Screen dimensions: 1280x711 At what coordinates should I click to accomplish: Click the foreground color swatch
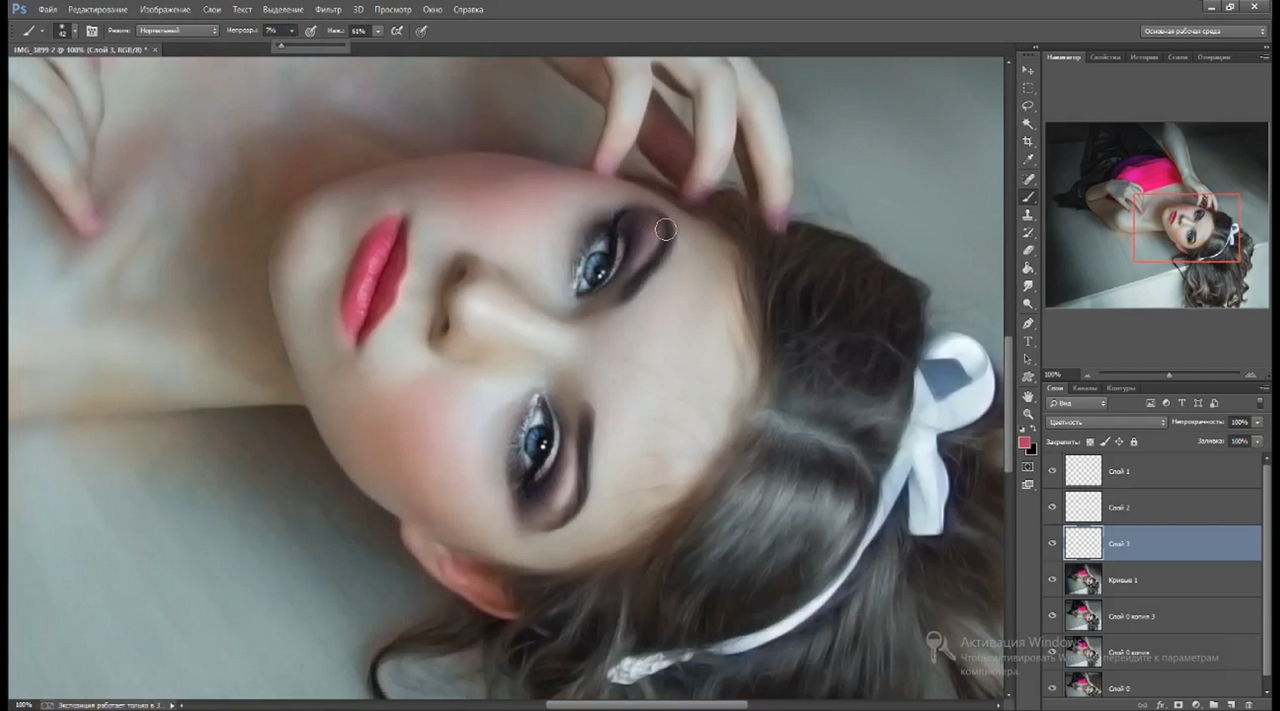[1024, 442]
